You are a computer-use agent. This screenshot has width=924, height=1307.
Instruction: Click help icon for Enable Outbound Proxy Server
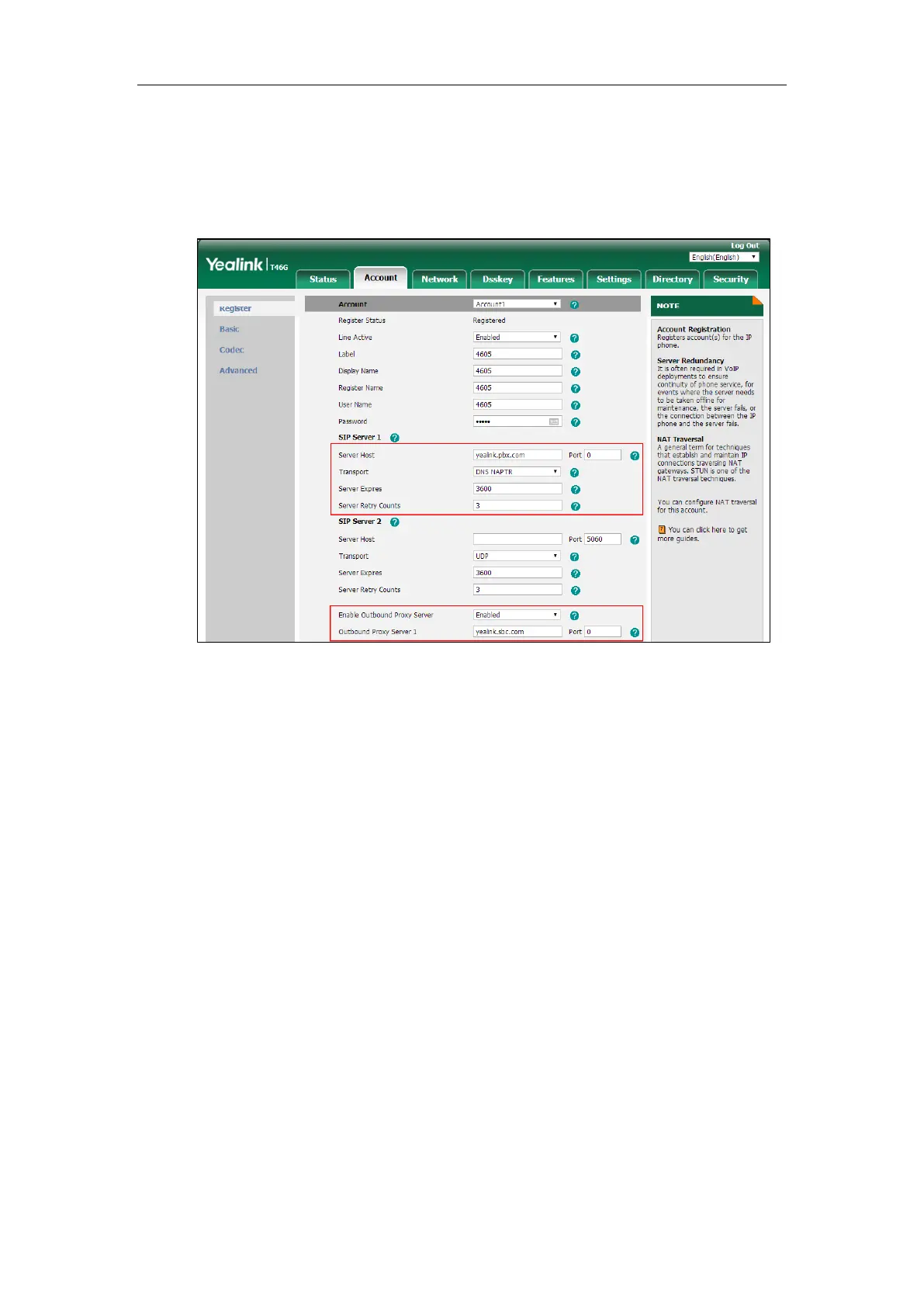(x=574, y=615)
